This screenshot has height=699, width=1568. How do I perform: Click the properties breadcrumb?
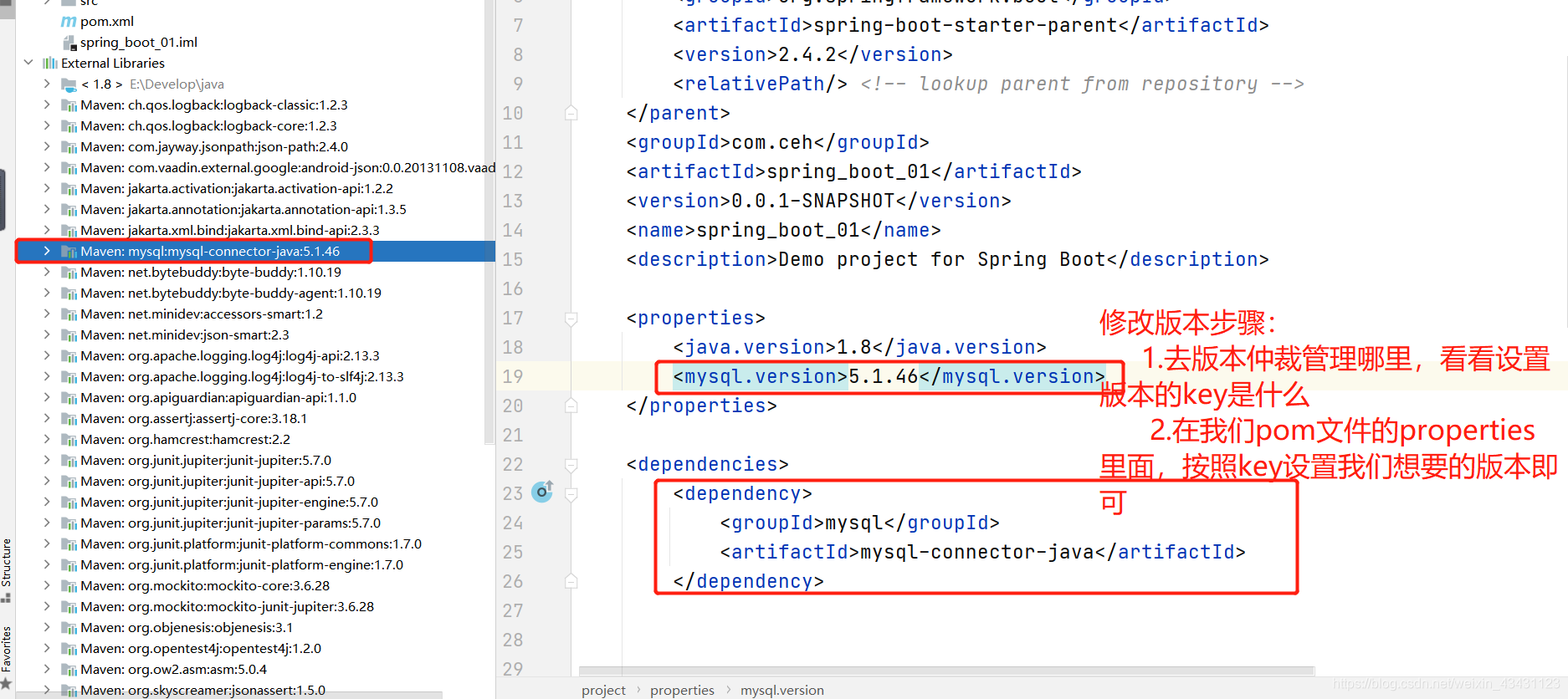pos(682,690)
